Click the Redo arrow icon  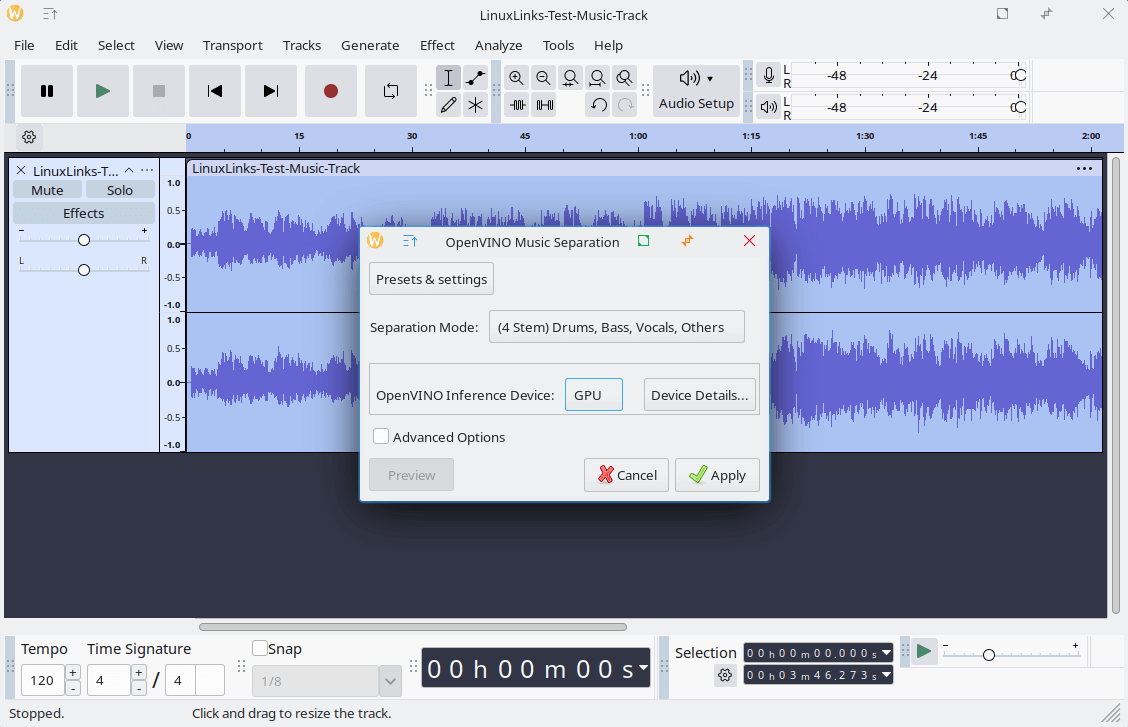coord(626,105)
